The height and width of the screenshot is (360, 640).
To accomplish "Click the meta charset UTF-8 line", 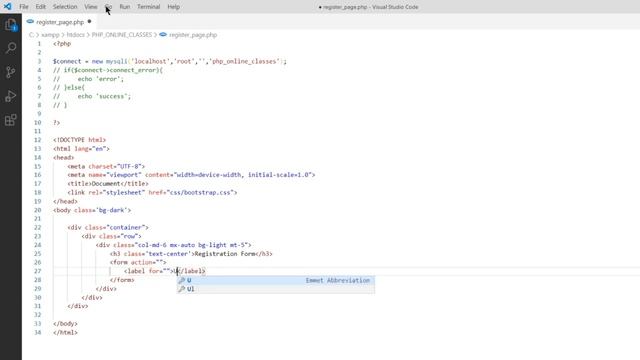I will [106, 167].
